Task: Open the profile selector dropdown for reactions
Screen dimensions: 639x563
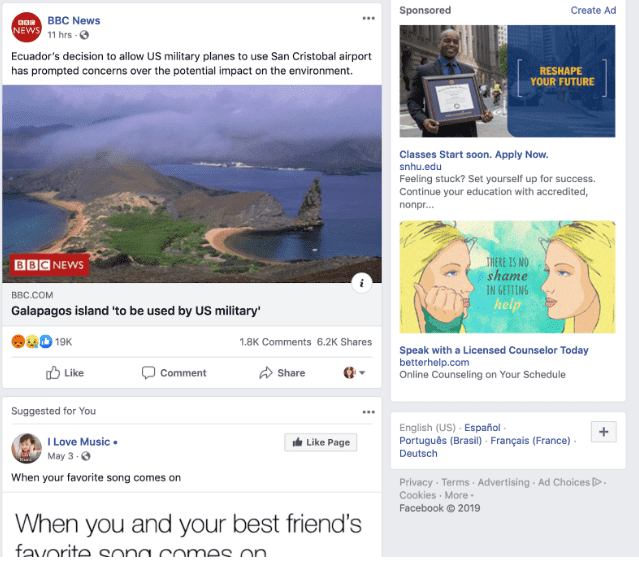Action: click(x=354, y=373)
